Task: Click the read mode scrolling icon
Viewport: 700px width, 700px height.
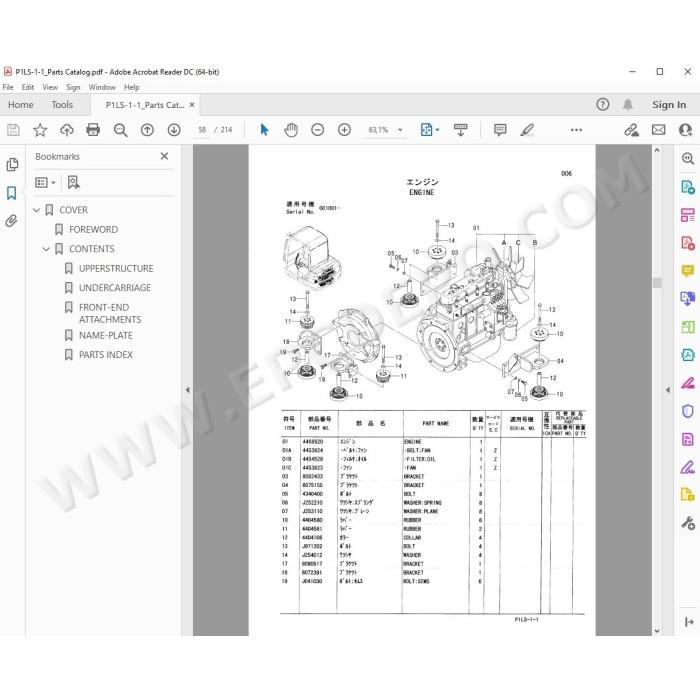Action: click(460, 130)
